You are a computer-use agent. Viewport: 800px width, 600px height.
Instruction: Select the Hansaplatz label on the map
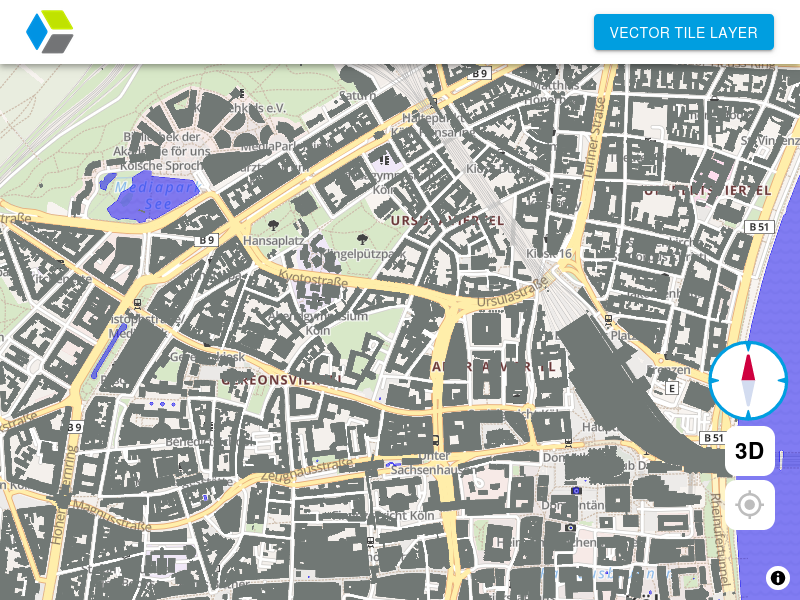point(274,240)
